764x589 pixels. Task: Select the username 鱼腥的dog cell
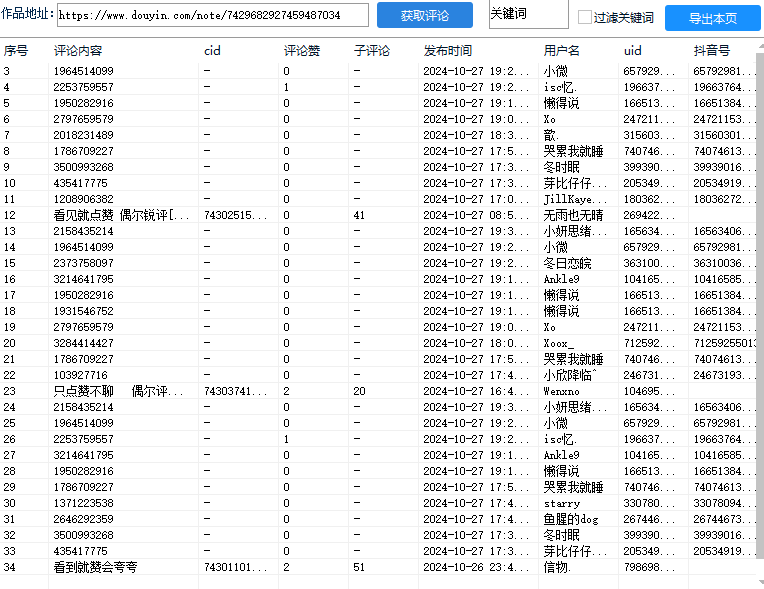point(571,519)
